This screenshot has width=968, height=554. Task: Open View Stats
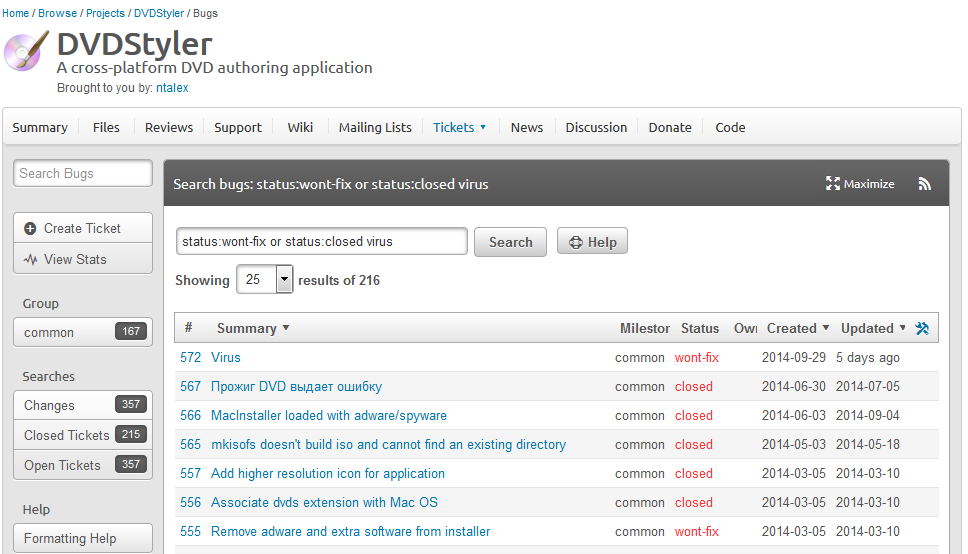point(83,259)
